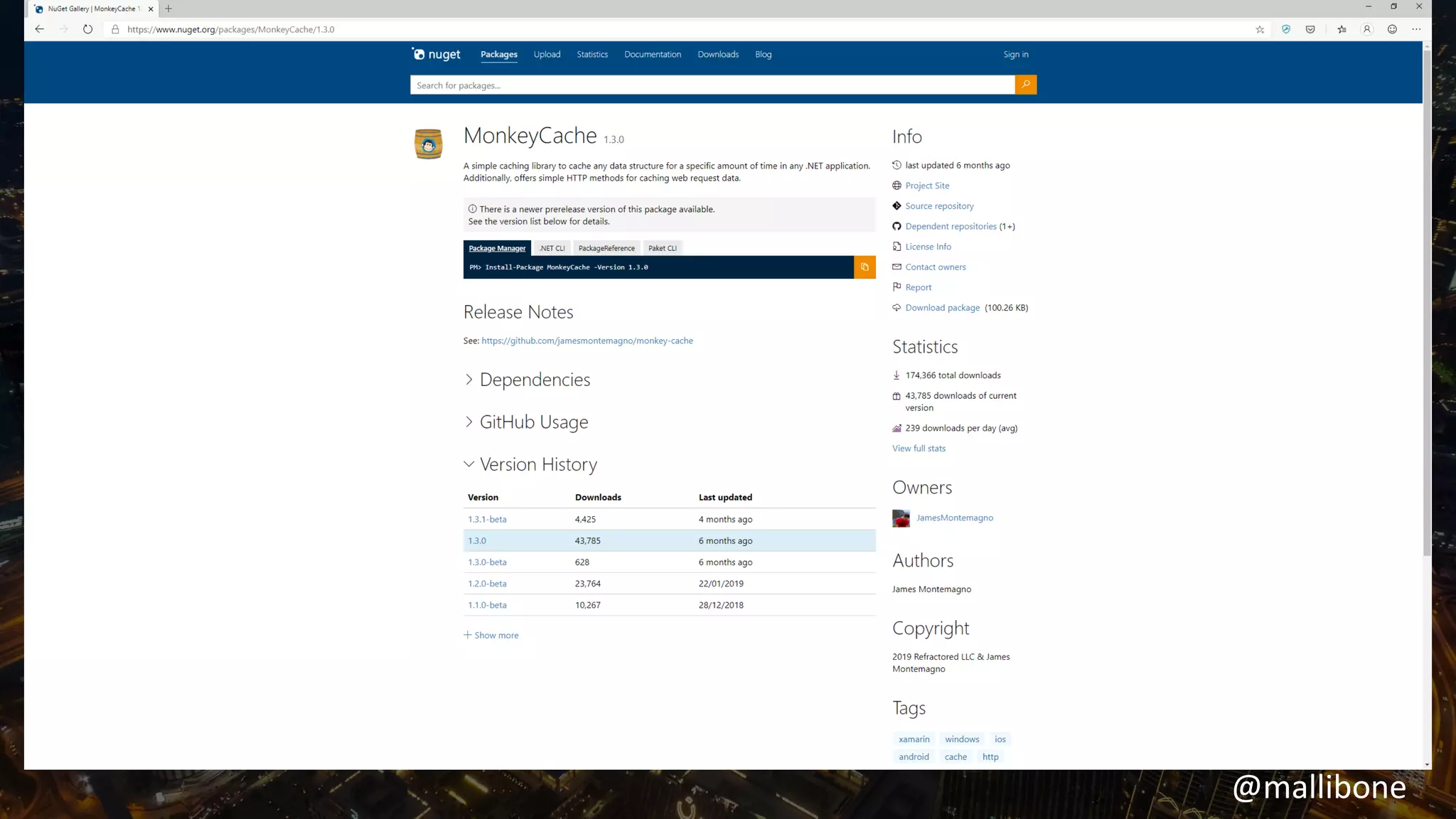1456x819 pixels.
Task: Click the feedback smiley icon
Action: tap(1392, 29)
